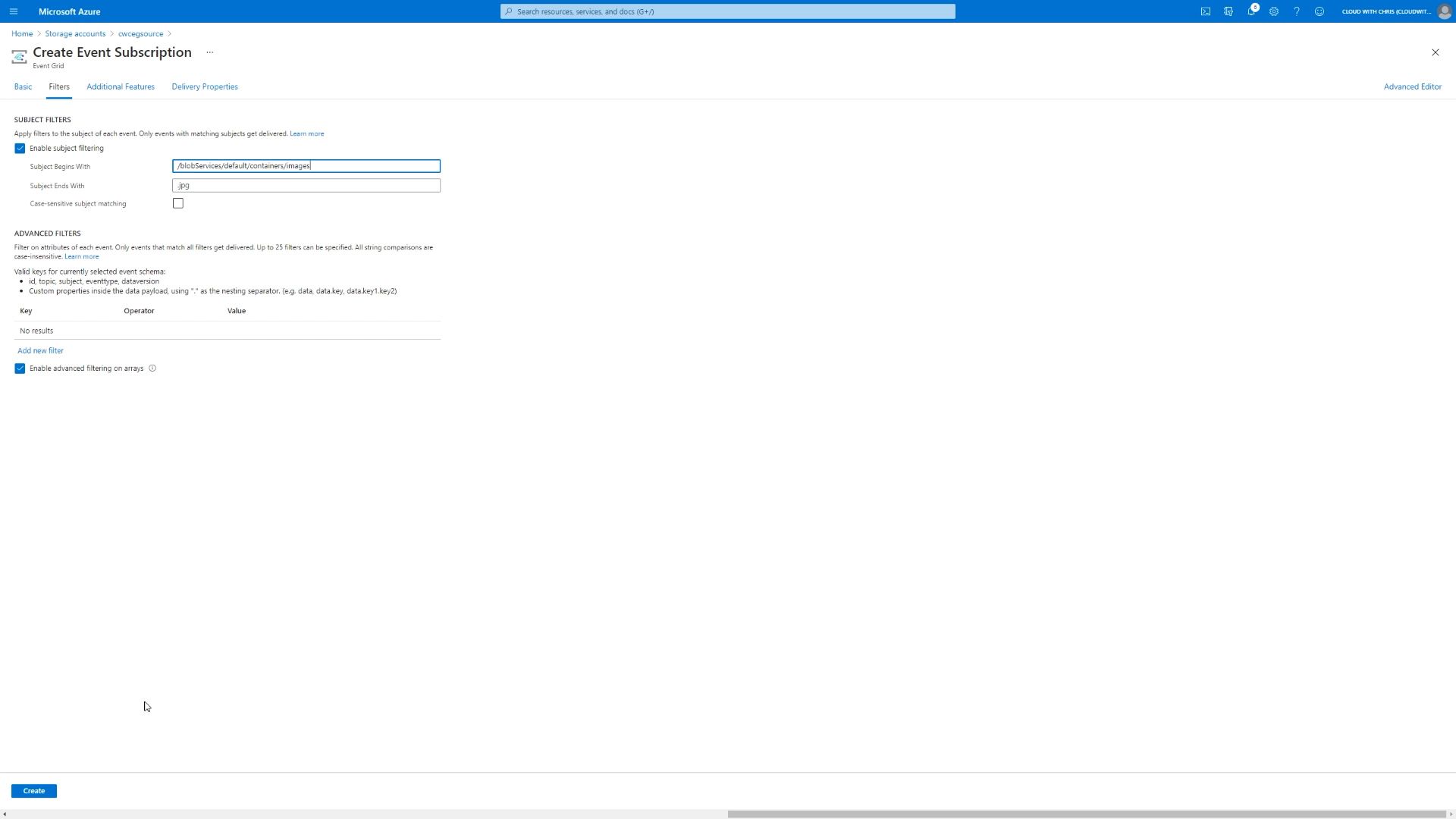Focus the top search resources box
The image size is (1456, 819).
coord(728,11)
